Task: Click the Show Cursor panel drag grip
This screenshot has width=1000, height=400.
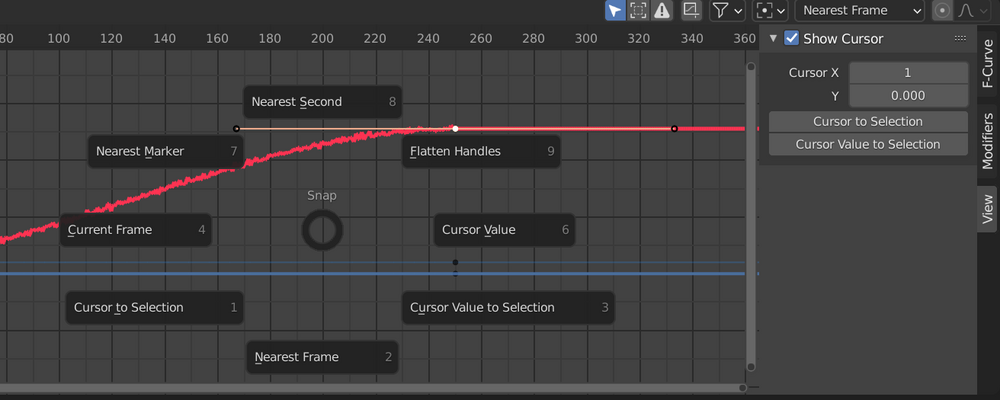Action: click(x=960, y=38)
